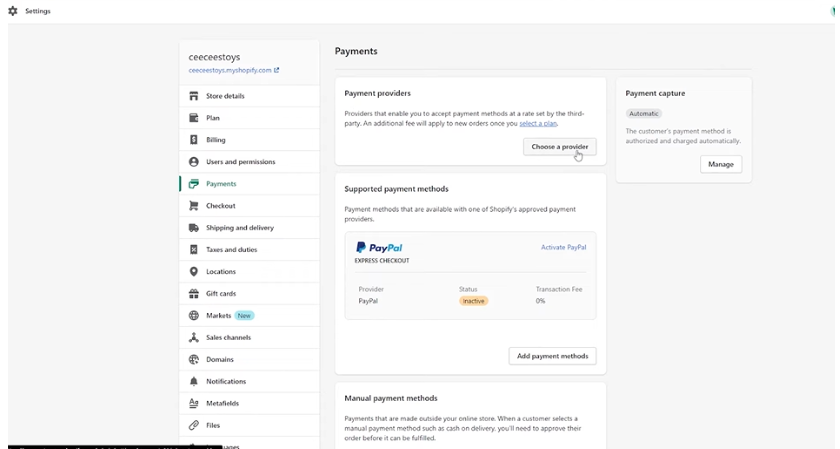
Task: Click Supported payment methods heading
Action: pyautogui.click(x=396, y=189)
